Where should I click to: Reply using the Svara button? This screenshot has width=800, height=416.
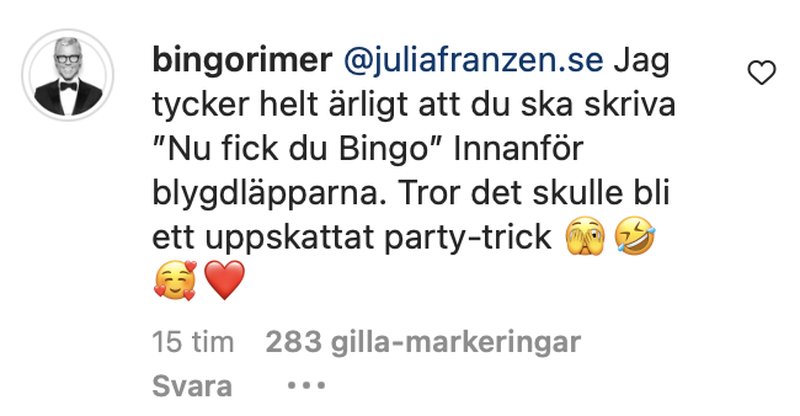[192, 386]
